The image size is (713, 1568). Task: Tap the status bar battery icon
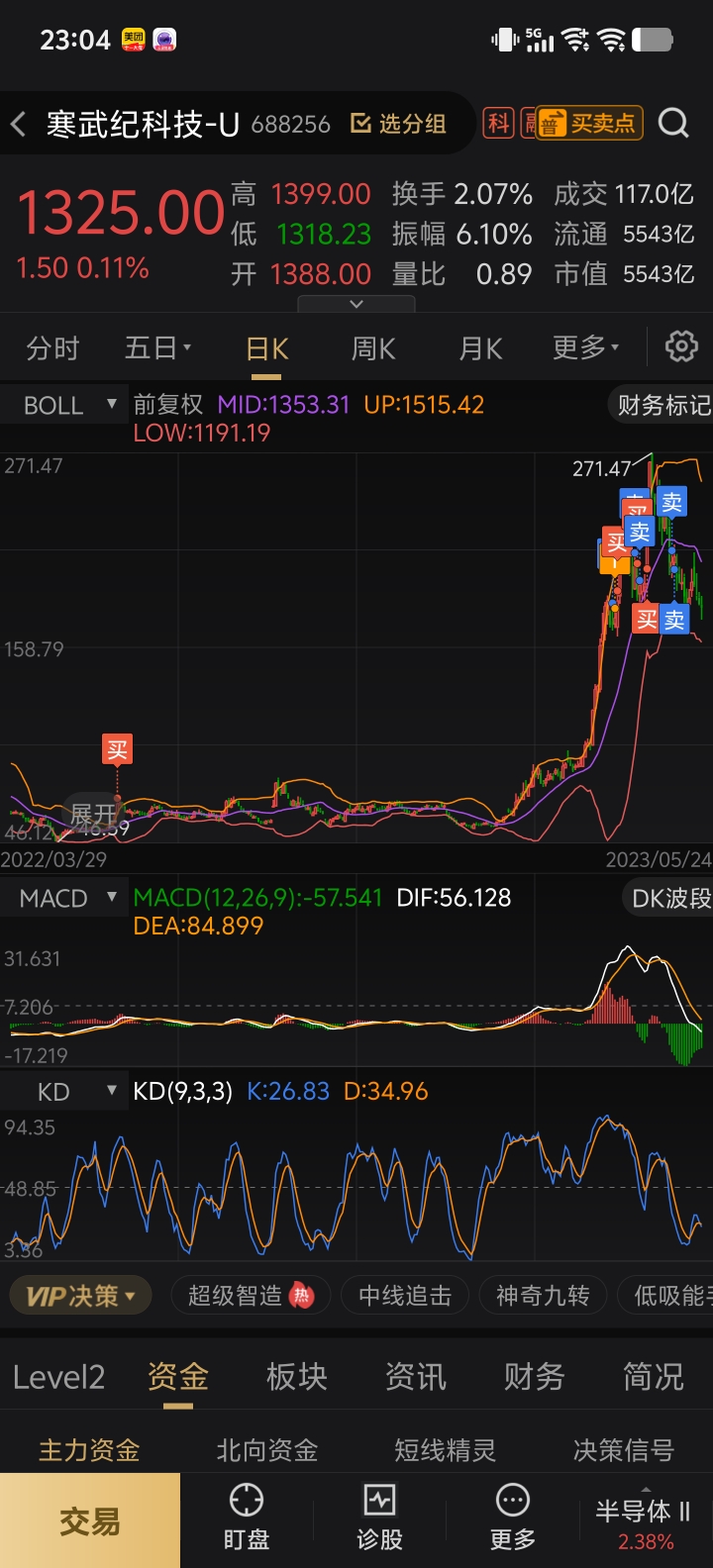pos(652,40)
